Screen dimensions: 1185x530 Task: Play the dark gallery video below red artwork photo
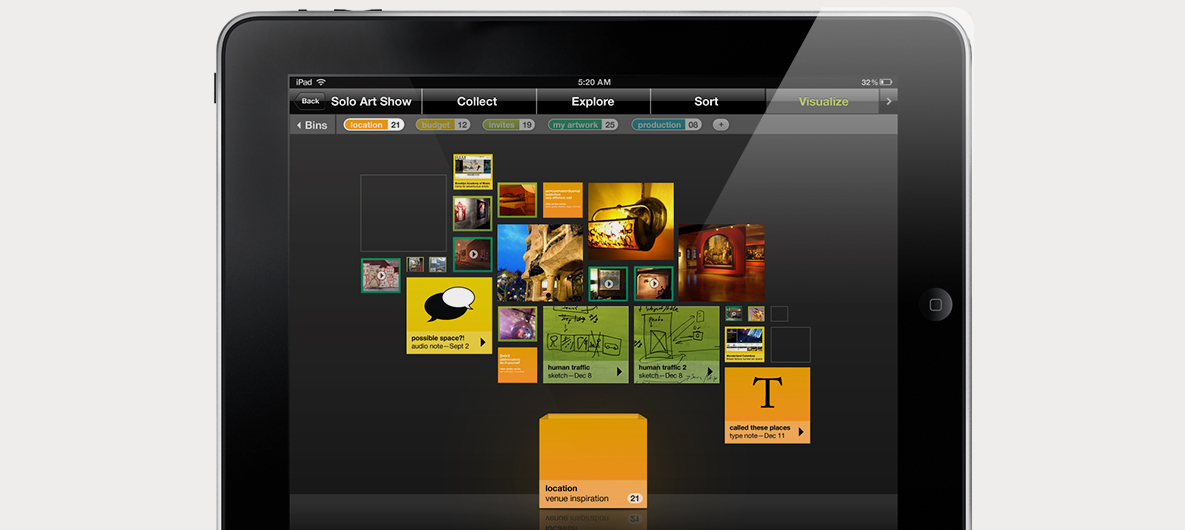(x=472, y=254)
